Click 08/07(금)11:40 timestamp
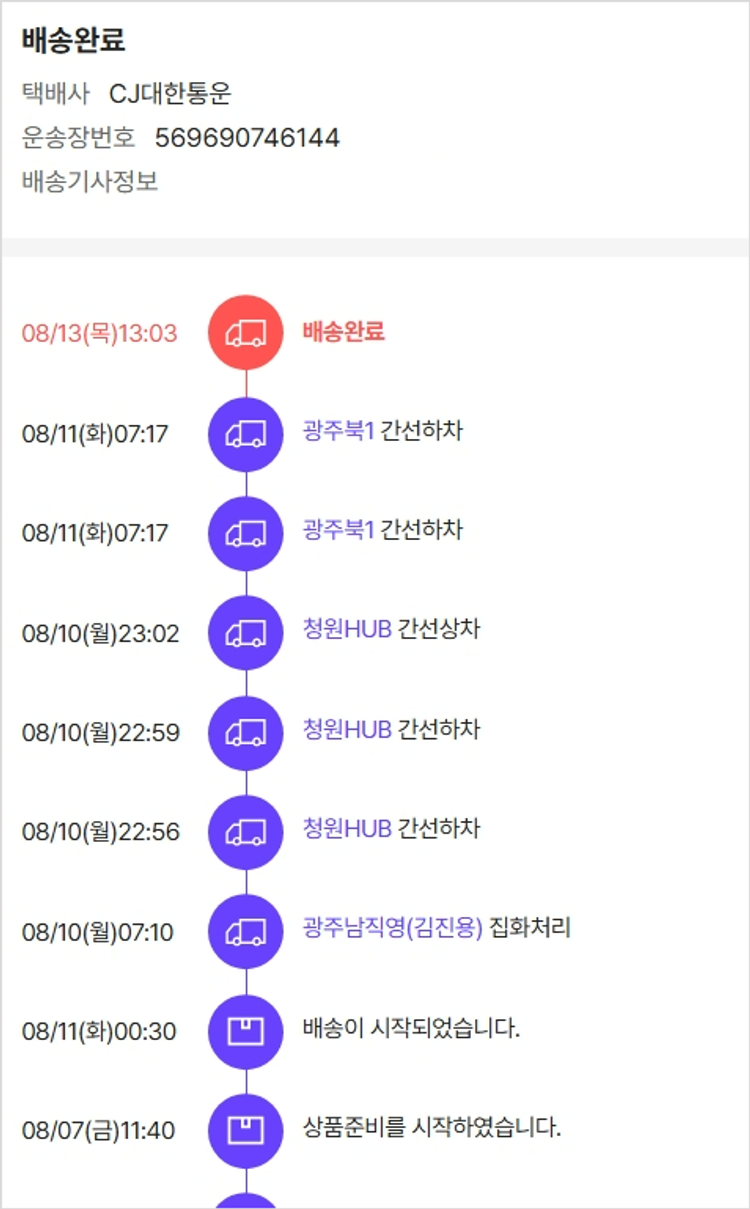The height and width of the screenshot is (1209, 750). point(98,1131)
